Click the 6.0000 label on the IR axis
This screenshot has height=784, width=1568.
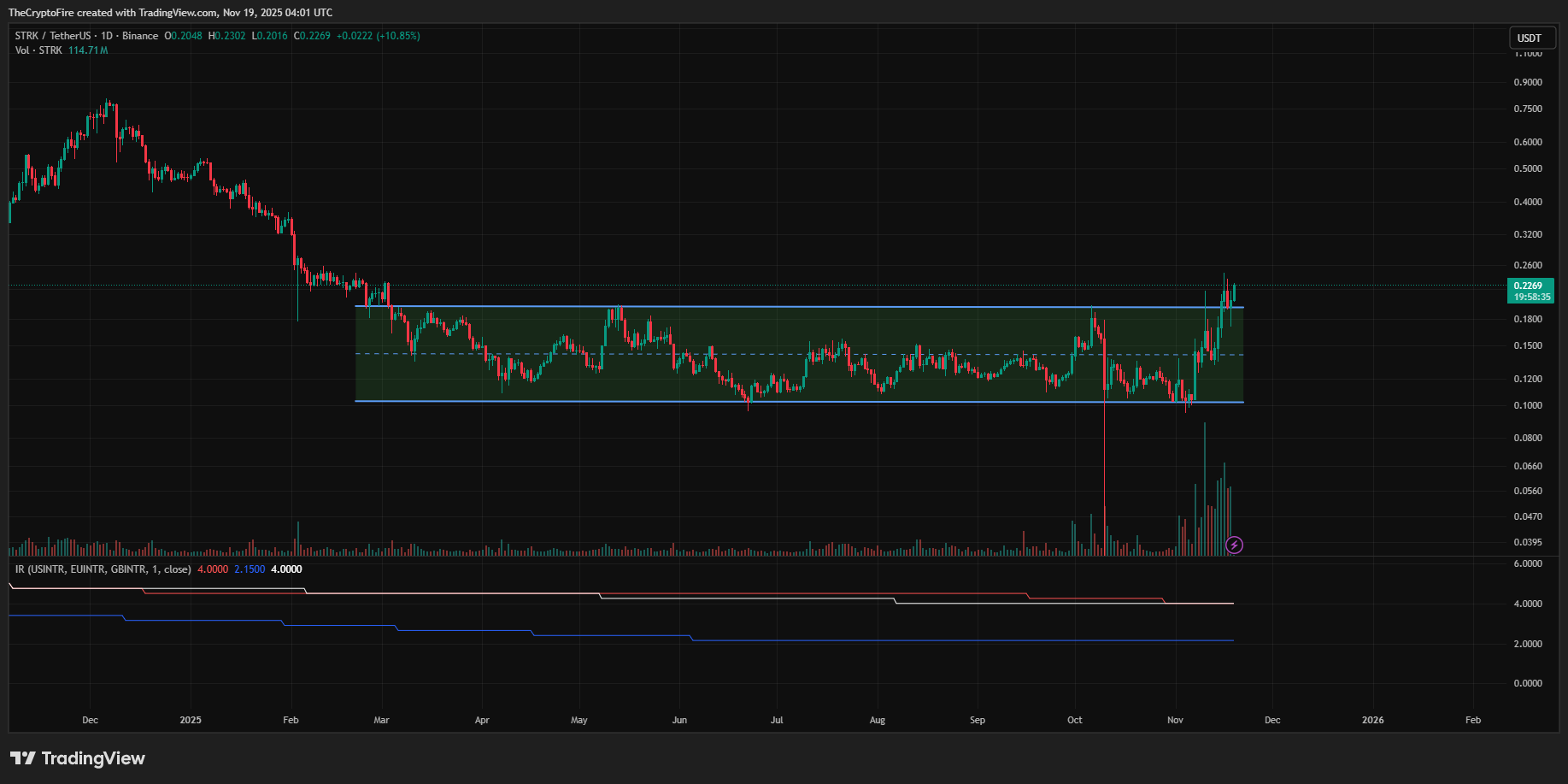tap(1528, 563)
